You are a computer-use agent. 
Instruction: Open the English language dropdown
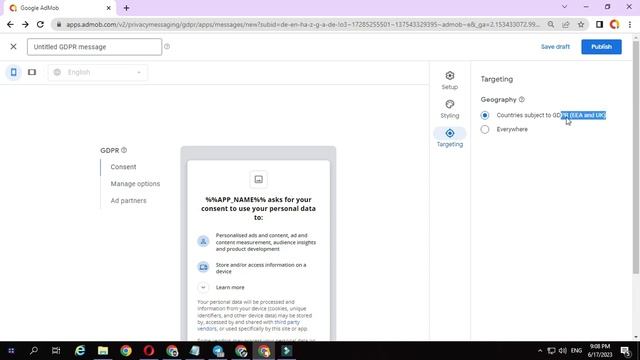pos(98,72)
